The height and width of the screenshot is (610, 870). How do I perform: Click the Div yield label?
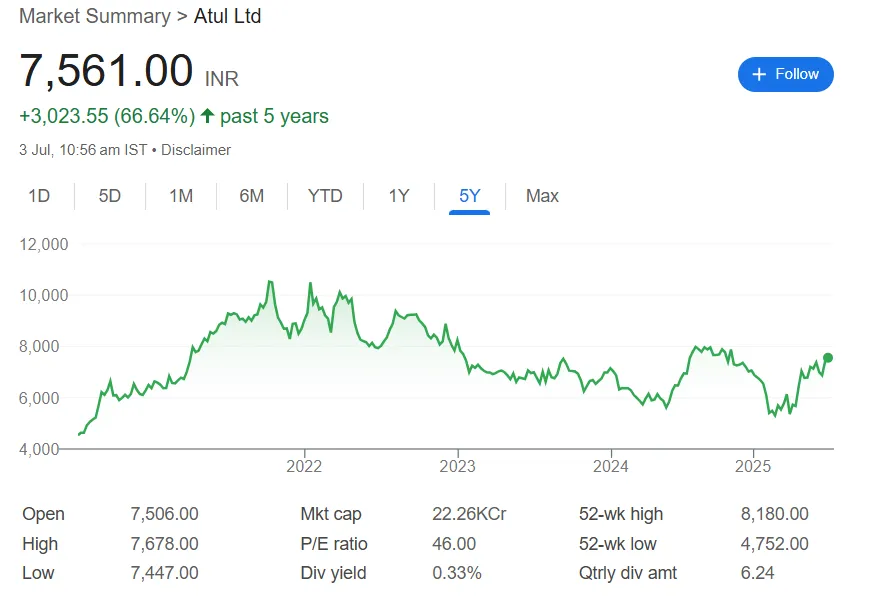333,573
